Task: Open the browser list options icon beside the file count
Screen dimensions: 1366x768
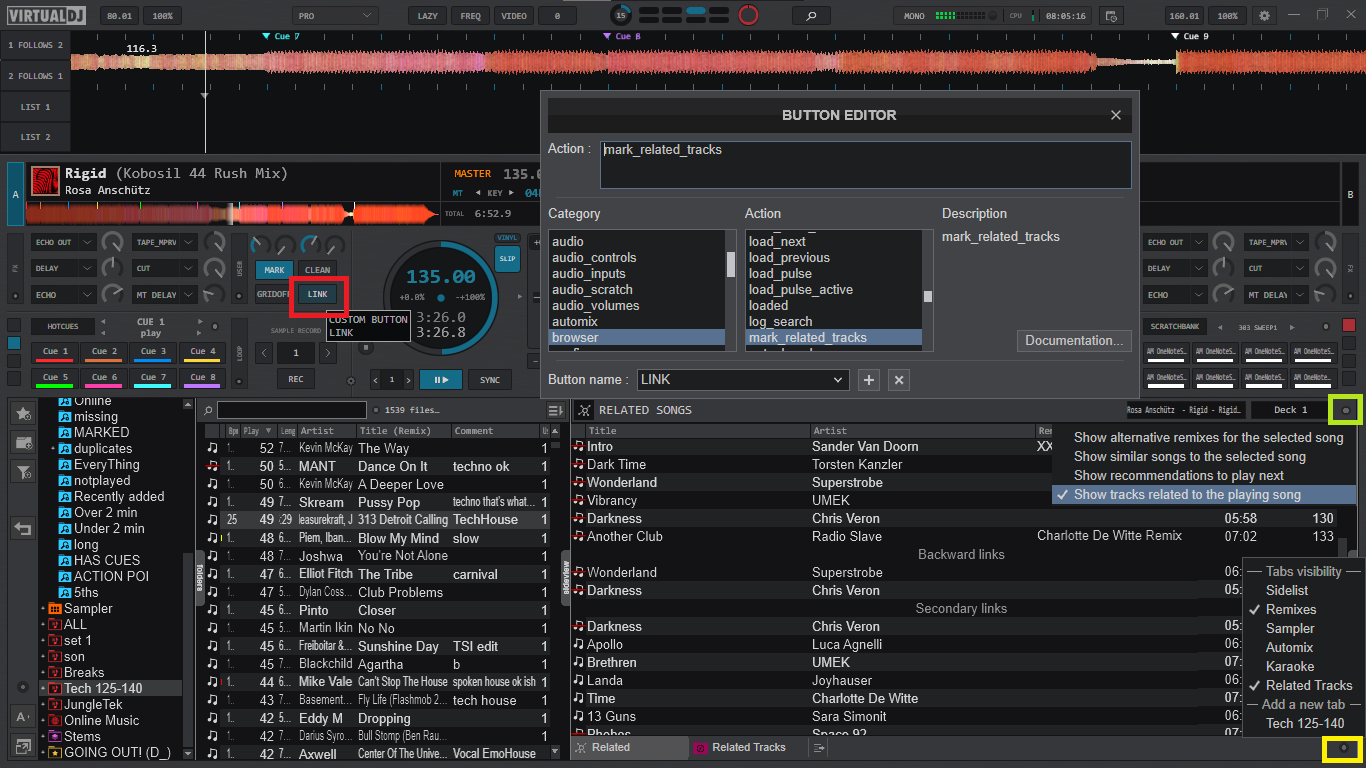Action: pos(556,410)
